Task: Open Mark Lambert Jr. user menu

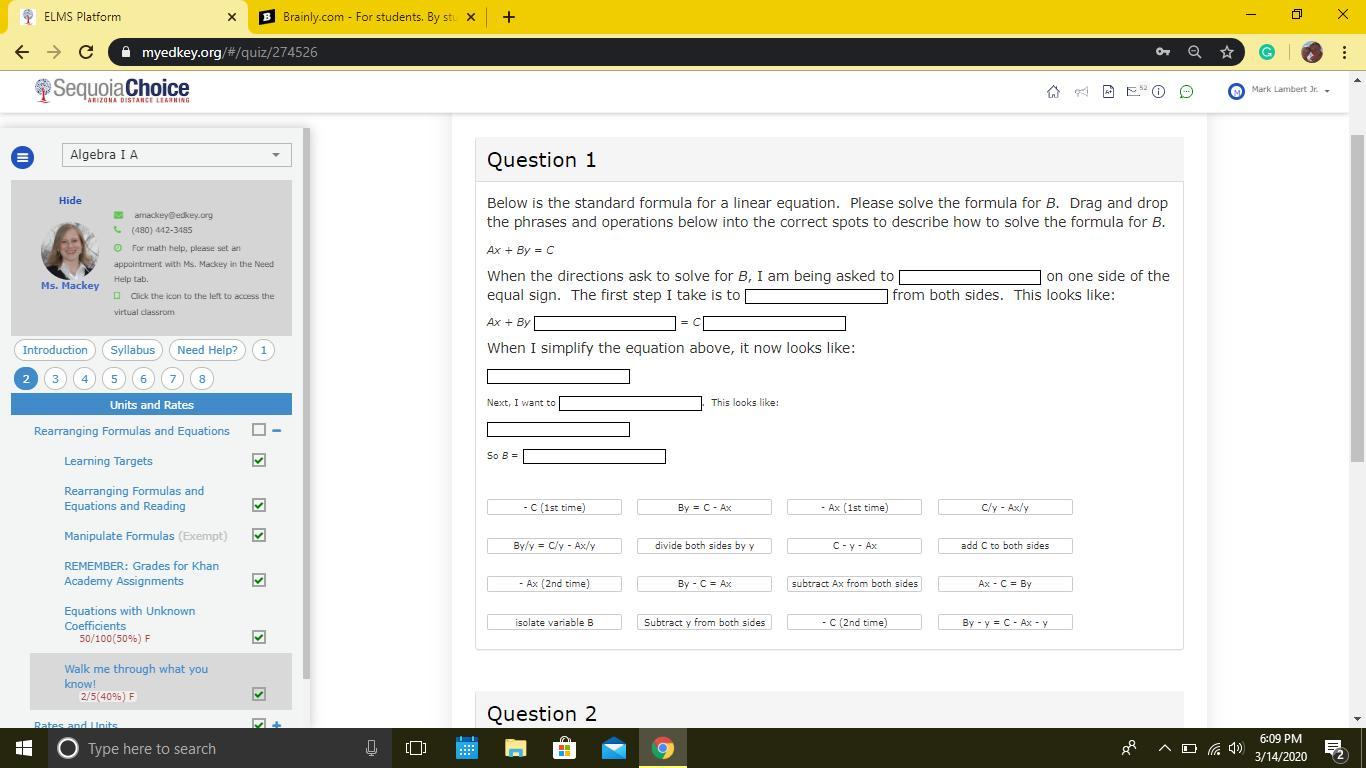Action: click(x=1281, y=91)
